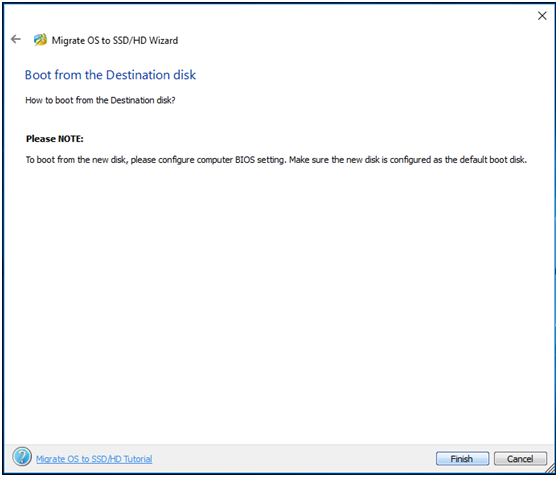Open help via the blue question-mark icon
The height and width of the screenshot is (477, 558).
coord(22,457)
